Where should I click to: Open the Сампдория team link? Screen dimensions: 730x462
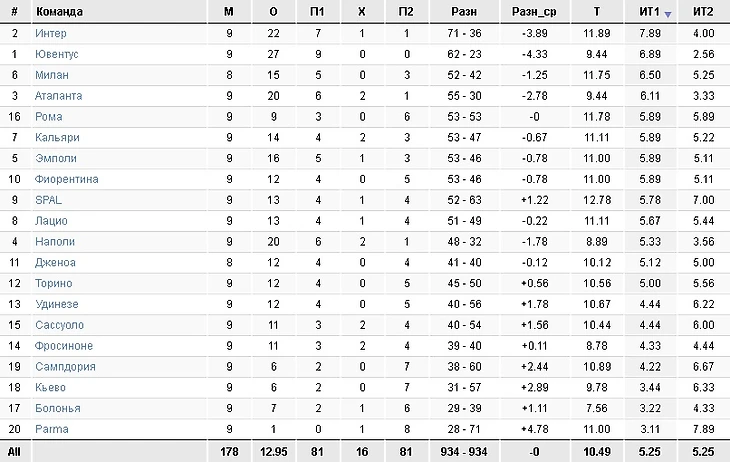[62, 366]
